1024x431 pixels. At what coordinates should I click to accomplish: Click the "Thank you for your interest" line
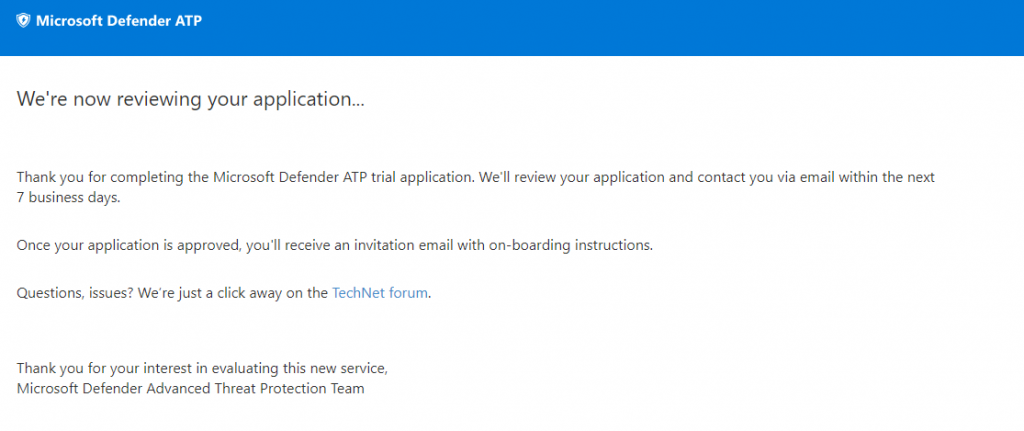202,368
